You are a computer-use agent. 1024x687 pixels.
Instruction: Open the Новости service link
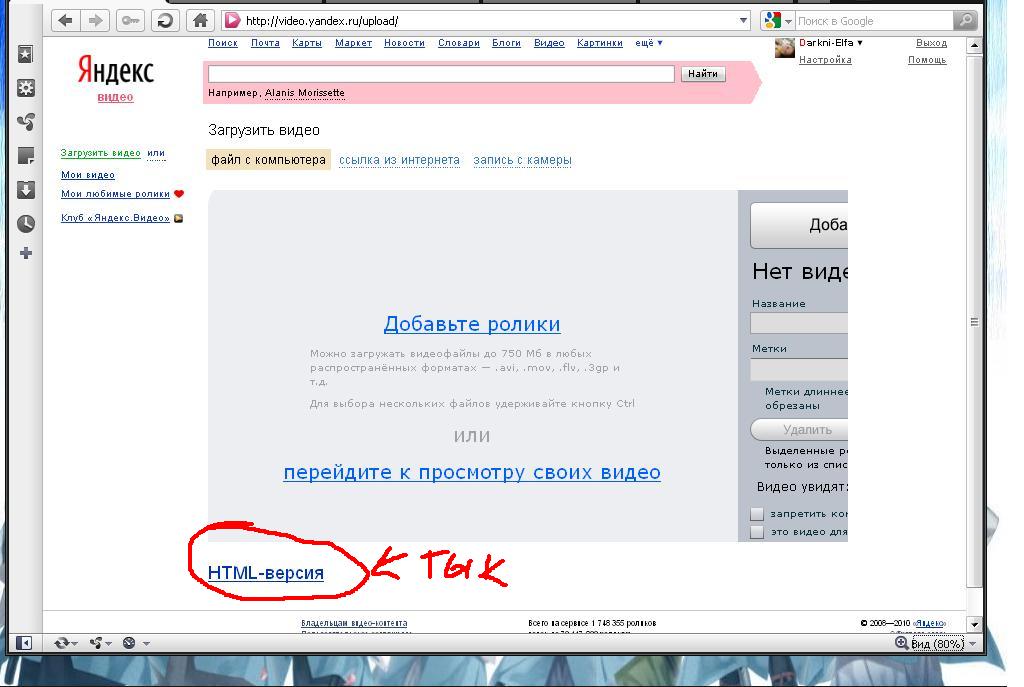(x=404, y=43)
